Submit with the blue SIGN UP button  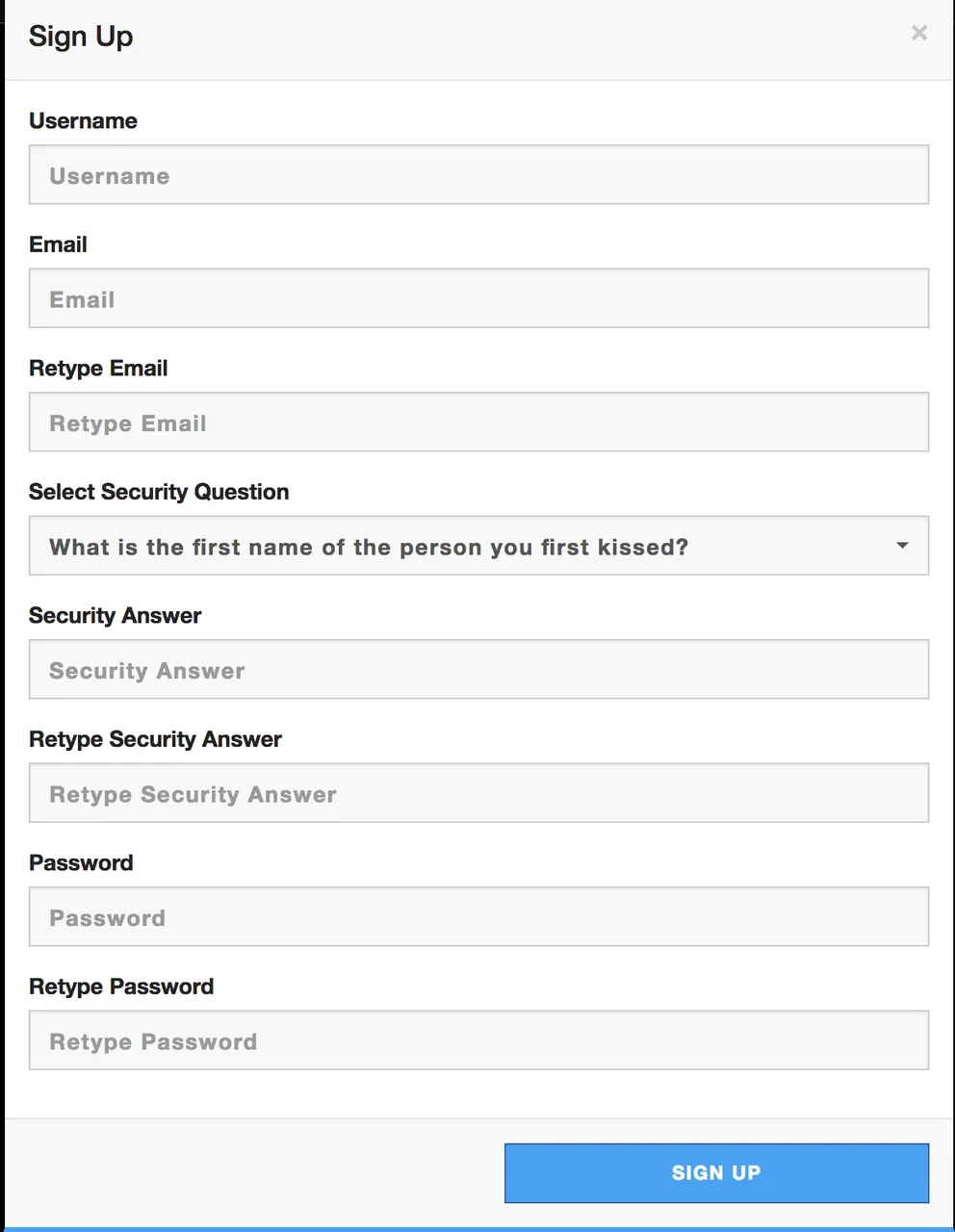716,1173
